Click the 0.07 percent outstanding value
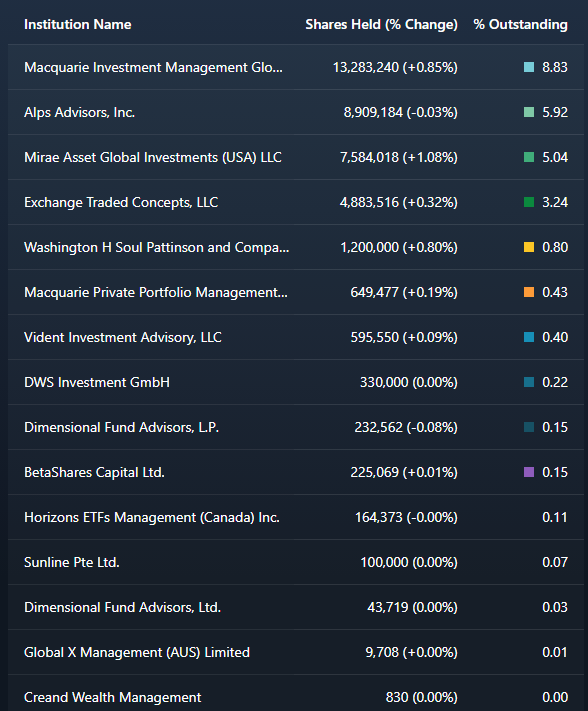Screen dimensions: 588x711 (x=555, y=562)
